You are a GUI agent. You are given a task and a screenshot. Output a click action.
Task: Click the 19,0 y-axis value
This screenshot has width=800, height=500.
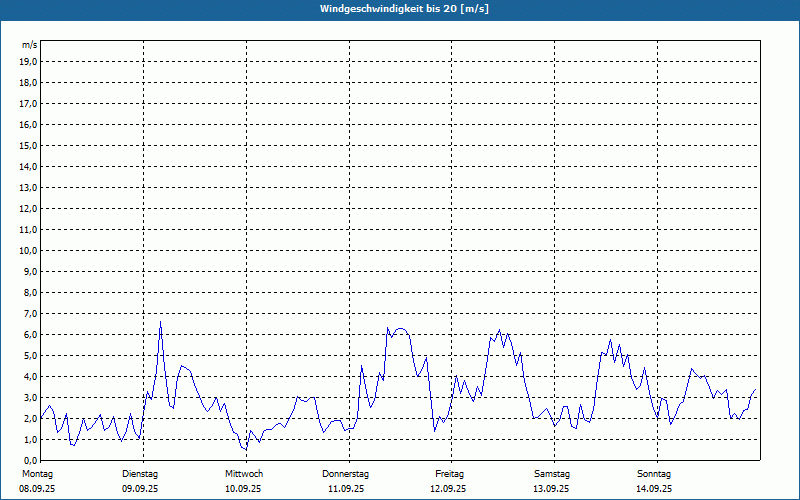pyautogui.click(x=29, y=61)
